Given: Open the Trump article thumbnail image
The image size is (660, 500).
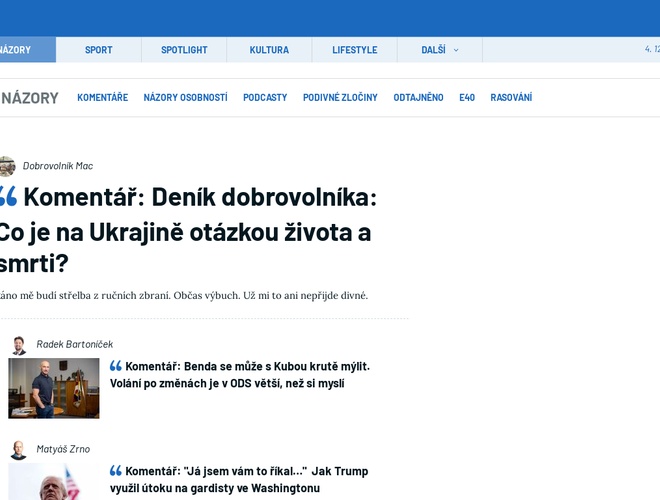Looking at the screenshot, I should [x=54, y=483].
